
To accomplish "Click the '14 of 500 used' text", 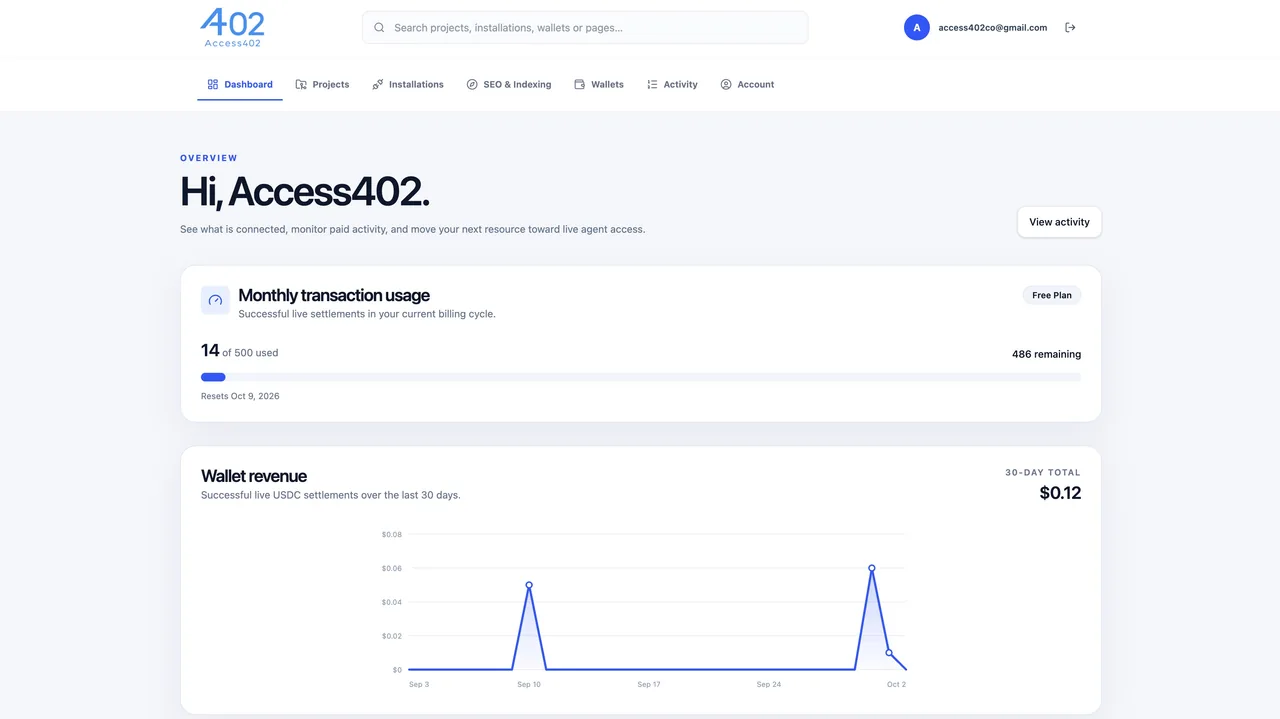I will click(240, 351).
